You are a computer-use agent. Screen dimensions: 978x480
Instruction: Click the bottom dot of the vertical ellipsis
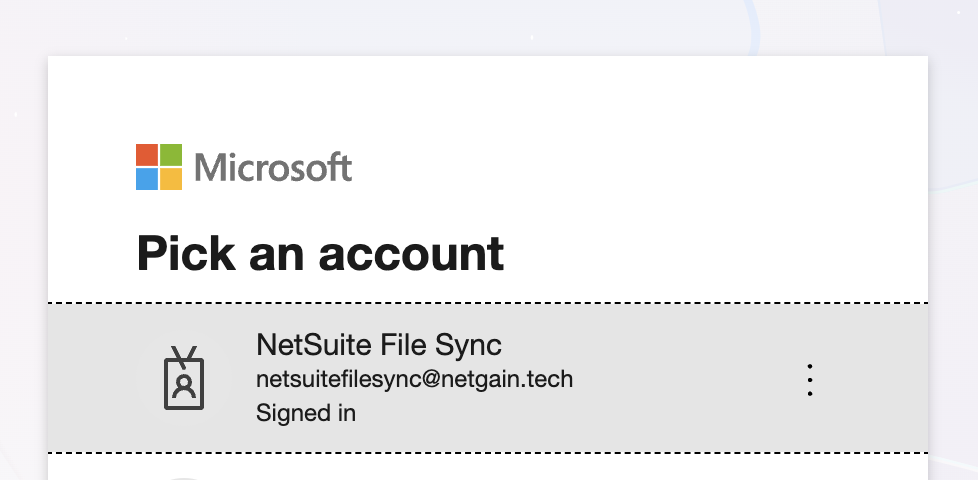810,393
